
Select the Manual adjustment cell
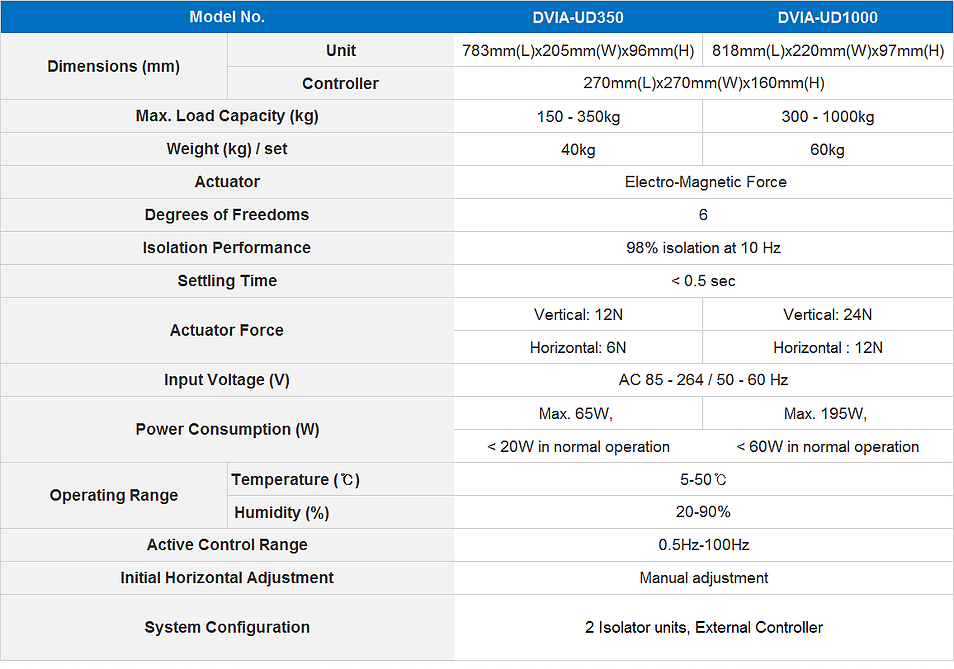coord(703,578)
